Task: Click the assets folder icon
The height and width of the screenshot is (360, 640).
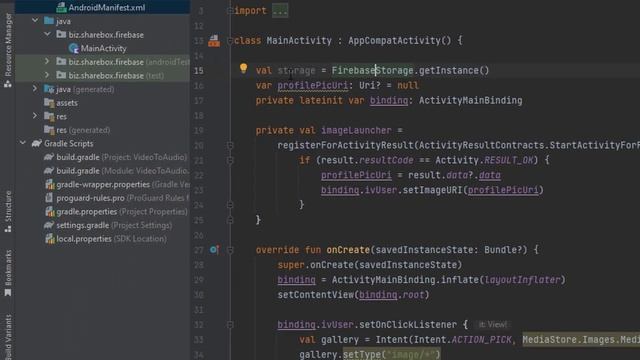Action: coord(49,102)
